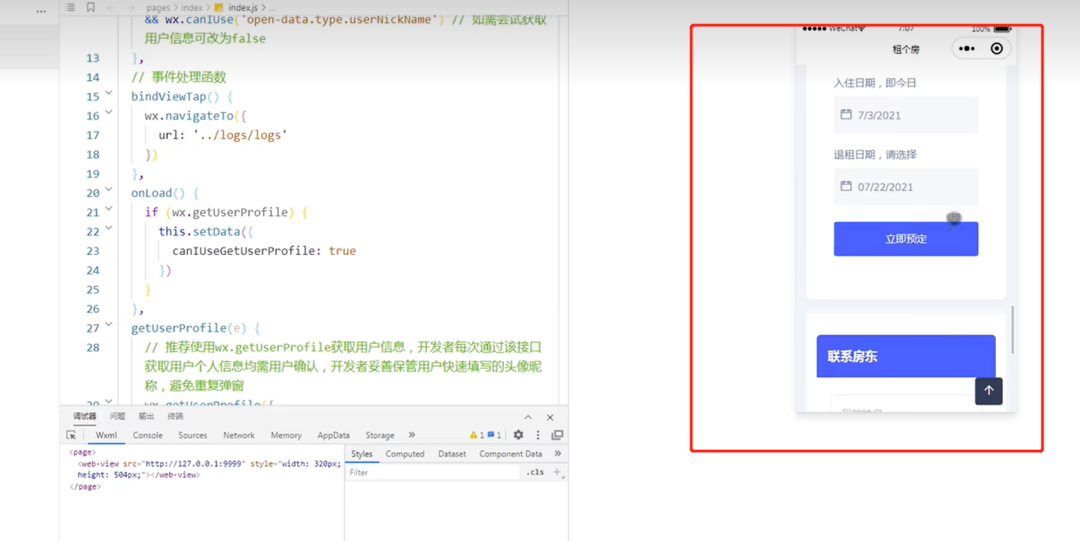Collapse the debugger panel with the caret

(528, 417)
